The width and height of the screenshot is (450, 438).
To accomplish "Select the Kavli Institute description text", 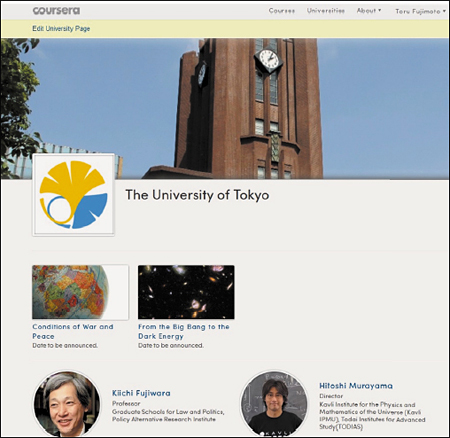I will coord(372,416).
